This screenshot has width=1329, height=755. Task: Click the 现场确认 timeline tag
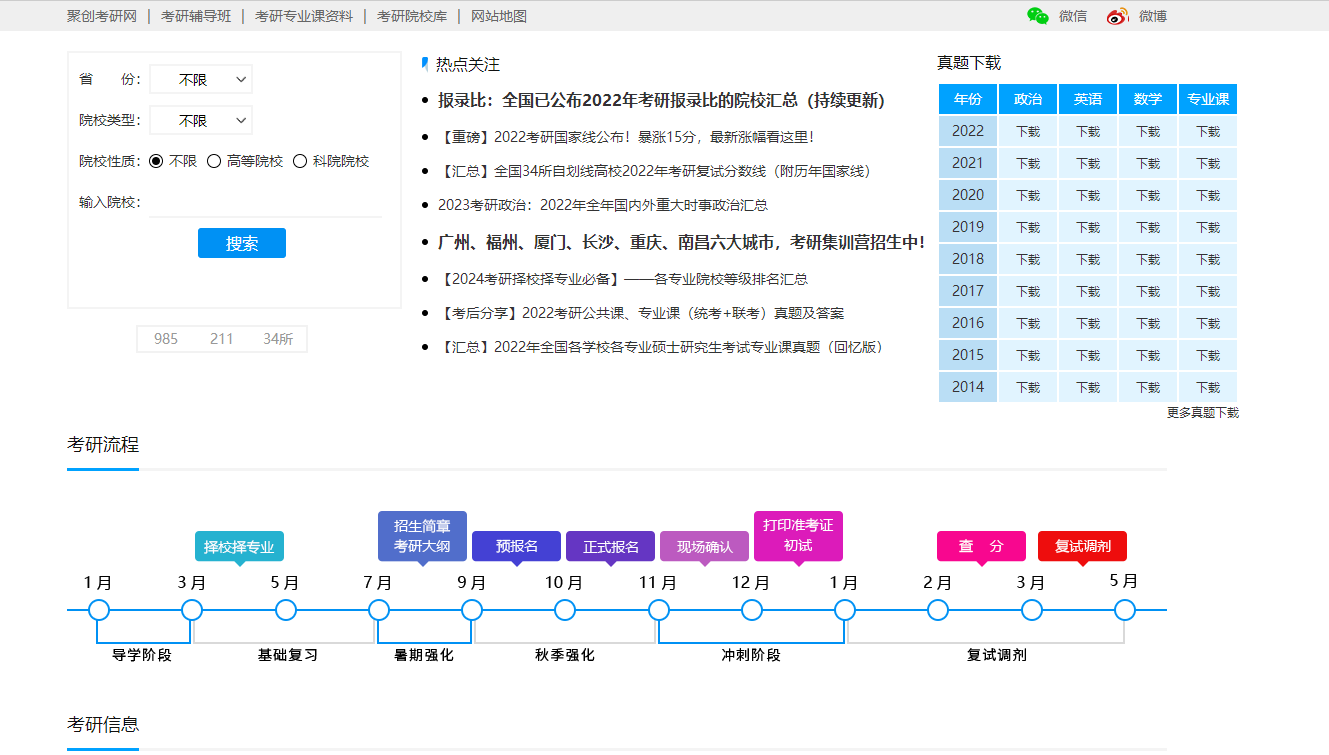(x=704, y=546)
